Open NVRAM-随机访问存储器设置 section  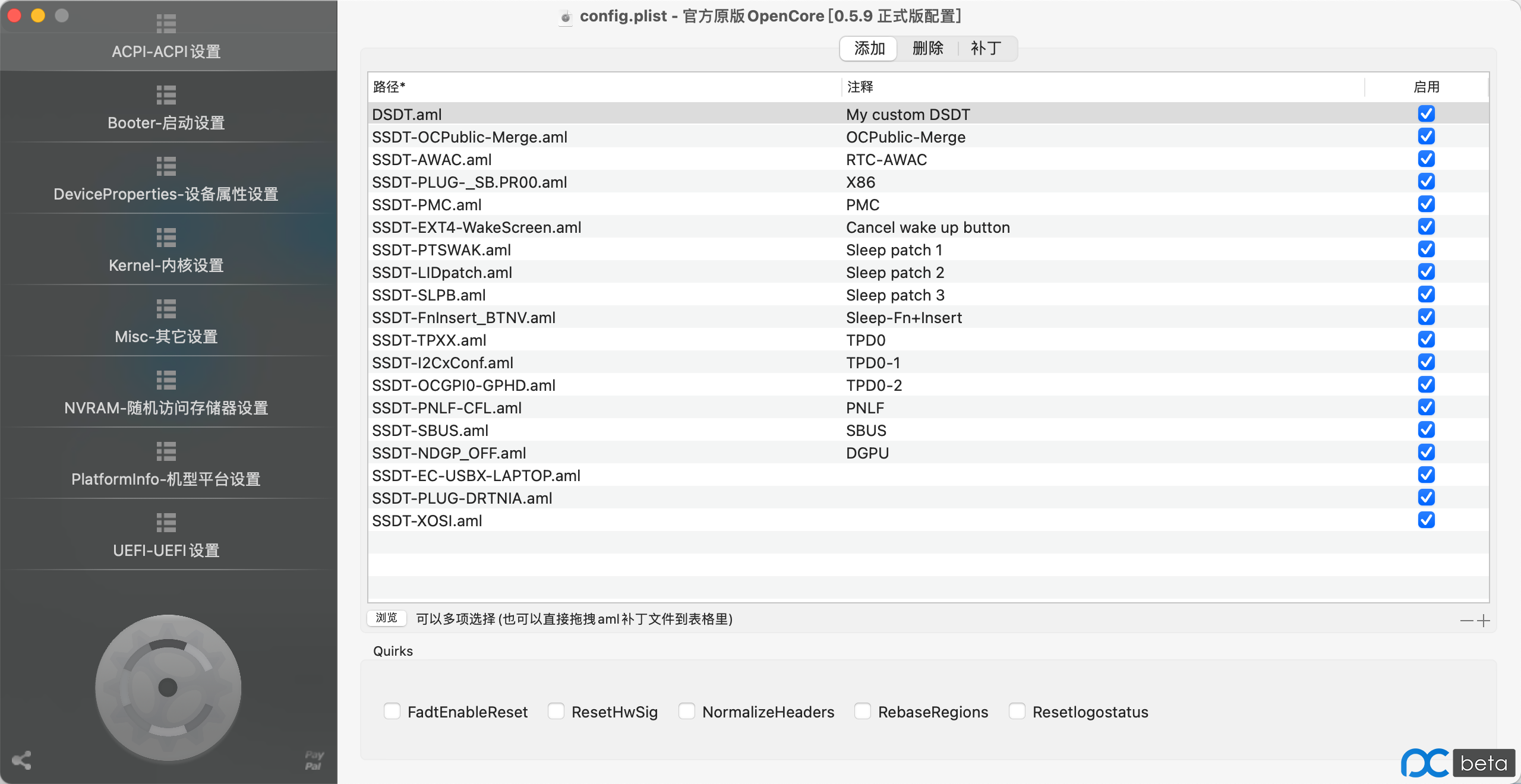166,393
